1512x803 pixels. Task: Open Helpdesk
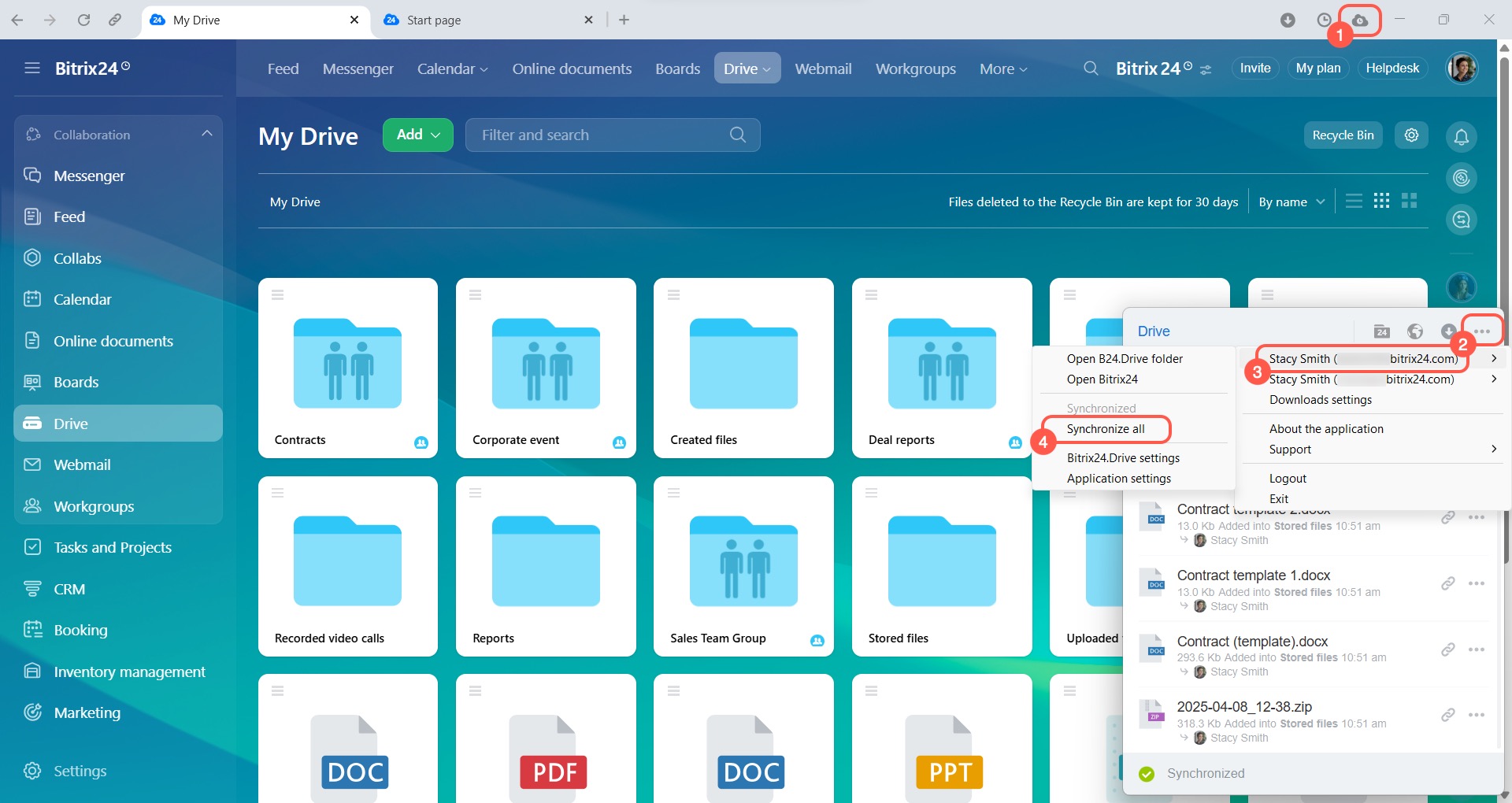point(1392,68)
